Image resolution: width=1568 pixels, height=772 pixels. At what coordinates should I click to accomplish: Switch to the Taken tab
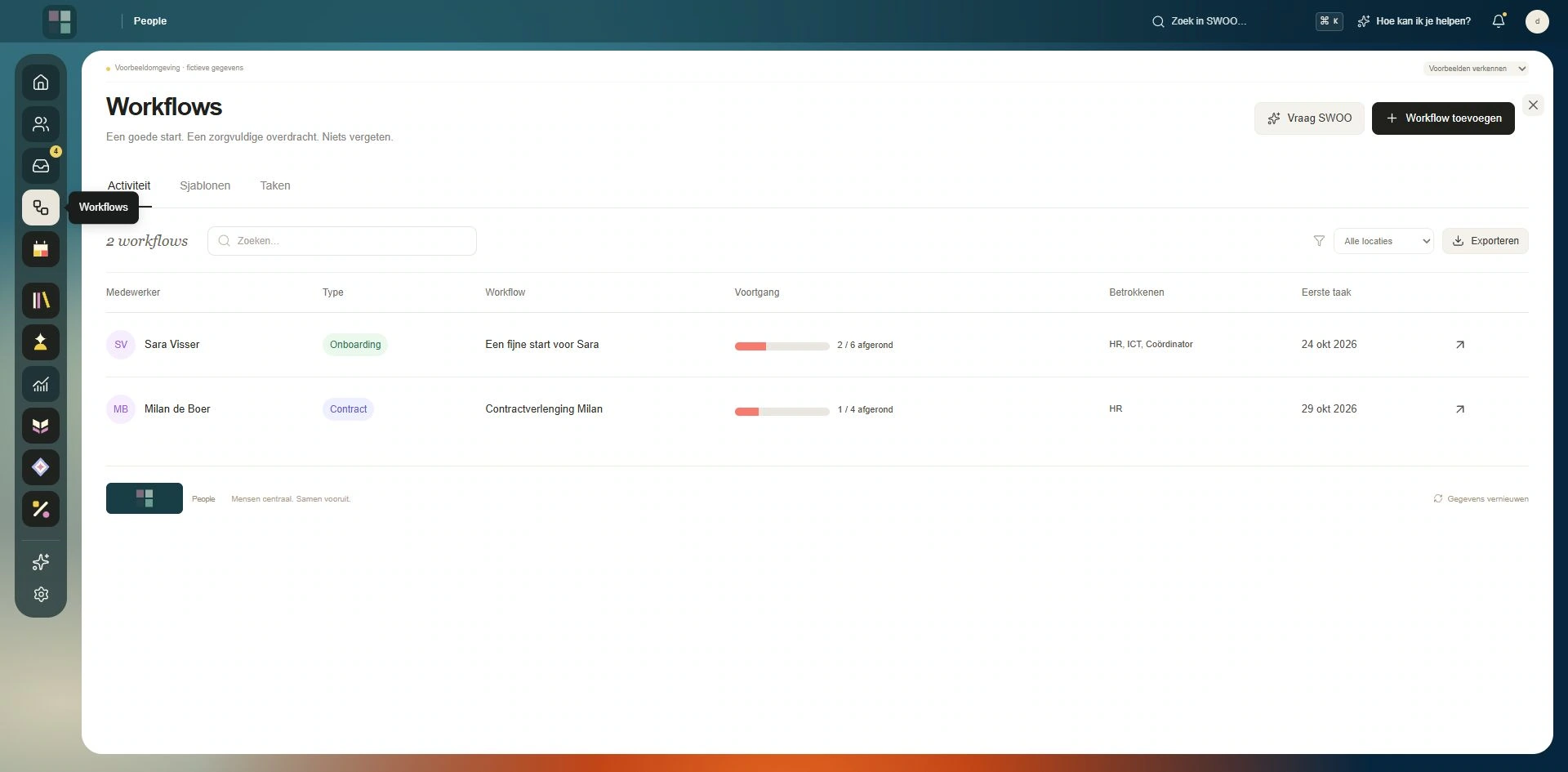coord(275,185)
